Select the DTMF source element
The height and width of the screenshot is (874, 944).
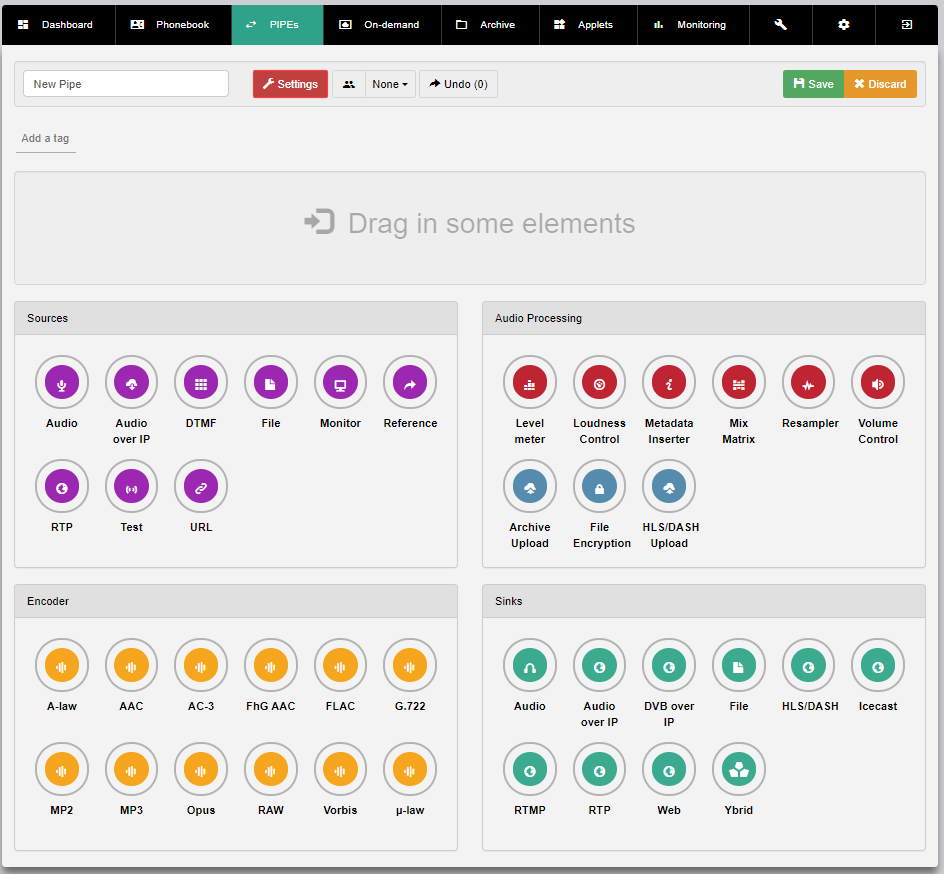pos(201,383)
